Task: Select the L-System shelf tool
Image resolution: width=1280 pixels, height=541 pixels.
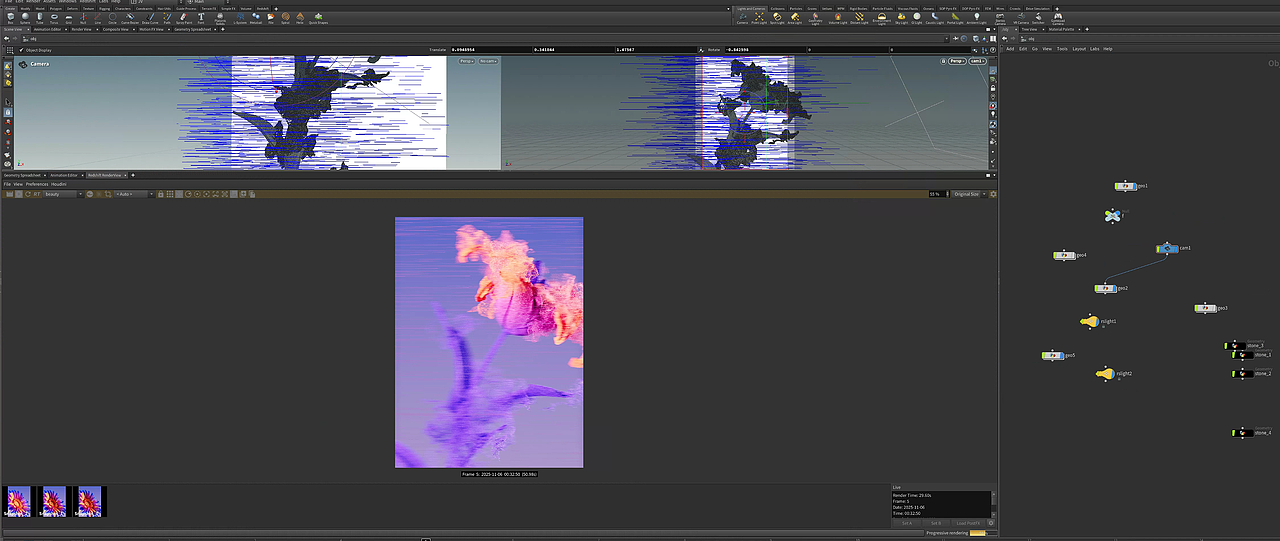Action: [x=240, y=18]
